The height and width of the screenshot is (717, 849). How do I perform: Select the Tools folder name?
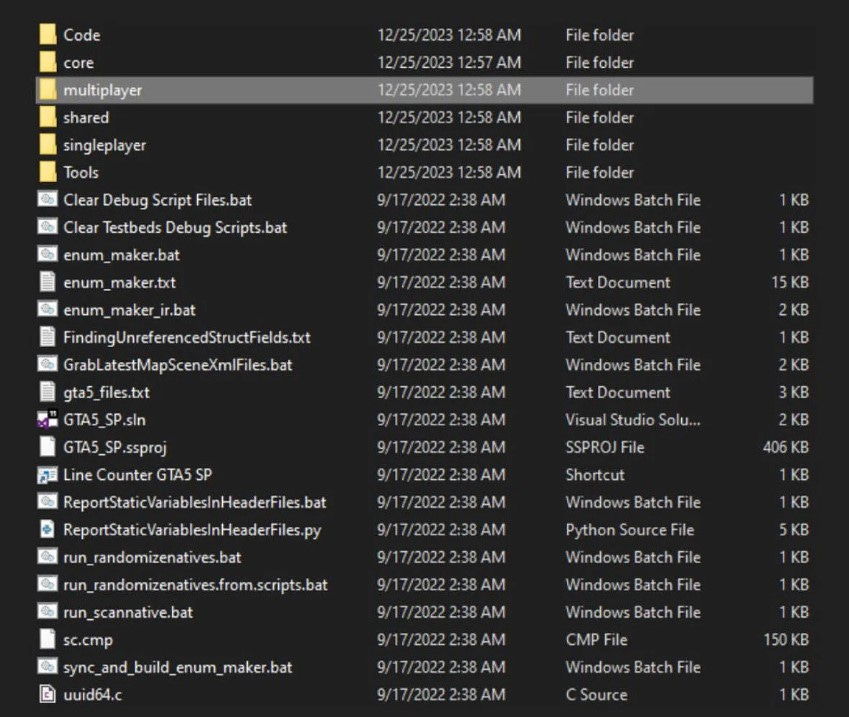tap(81, 173)
